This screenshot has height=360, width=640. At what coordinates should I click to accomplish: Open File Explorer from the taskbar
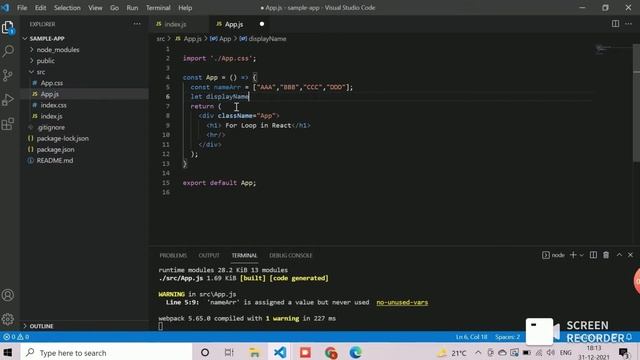254,352
